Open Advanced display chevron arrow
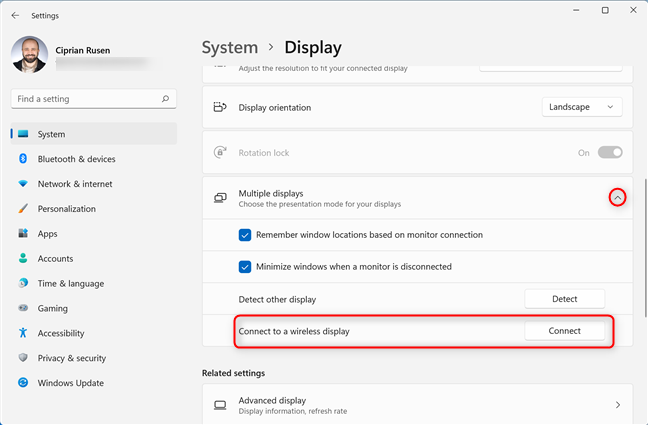The width and height of the screenshot is (648, 425). [x=618, y=405]
